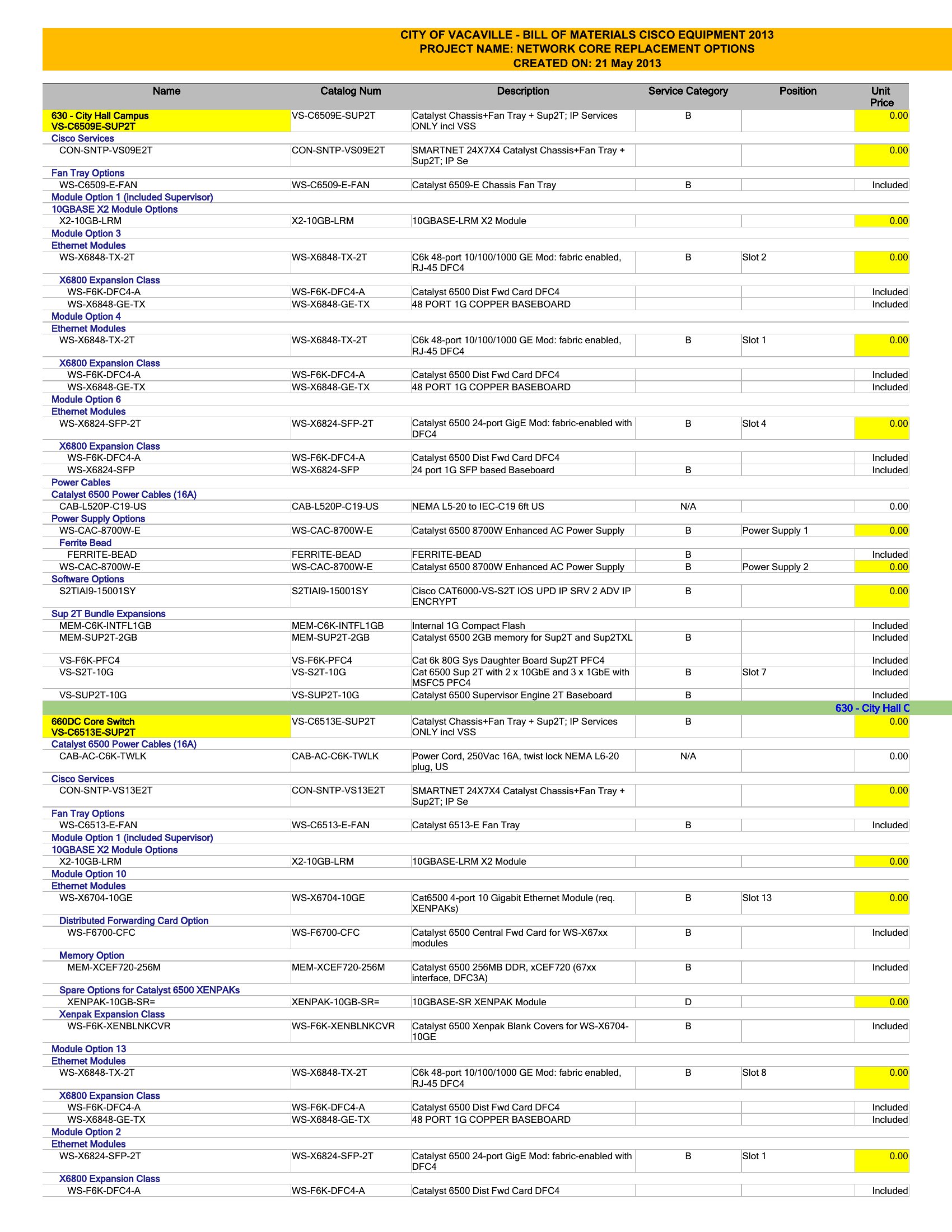Click "Spare Options for Catalyst 6500 XENPAKs" subheading
Image resolution: width=952 pixels, height=1232 pixels.
[x=150, y=990]
